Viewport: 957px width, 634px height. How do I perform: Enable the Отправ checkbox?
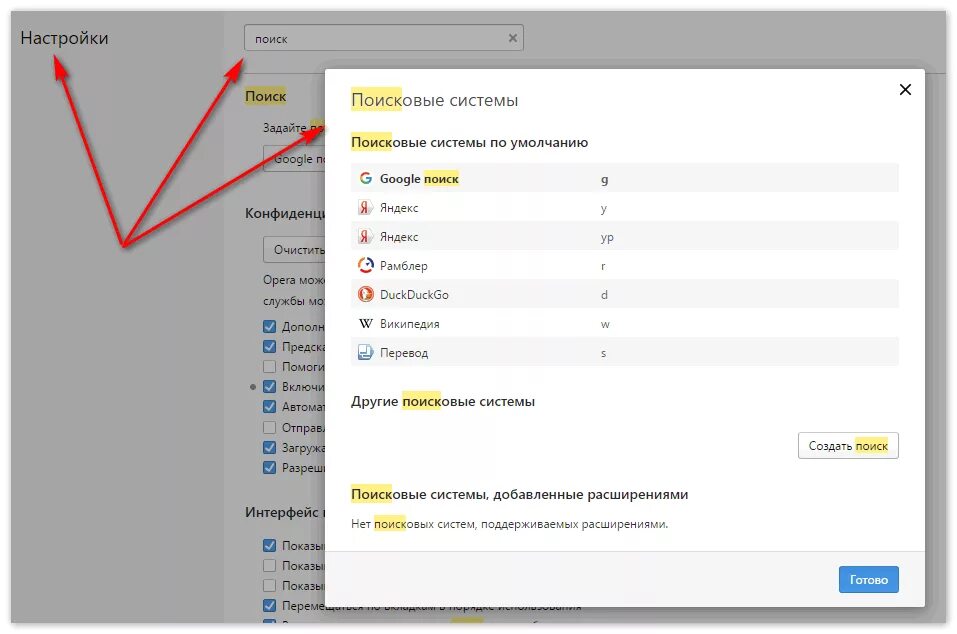pyautogui.click(x=269, y=427)
